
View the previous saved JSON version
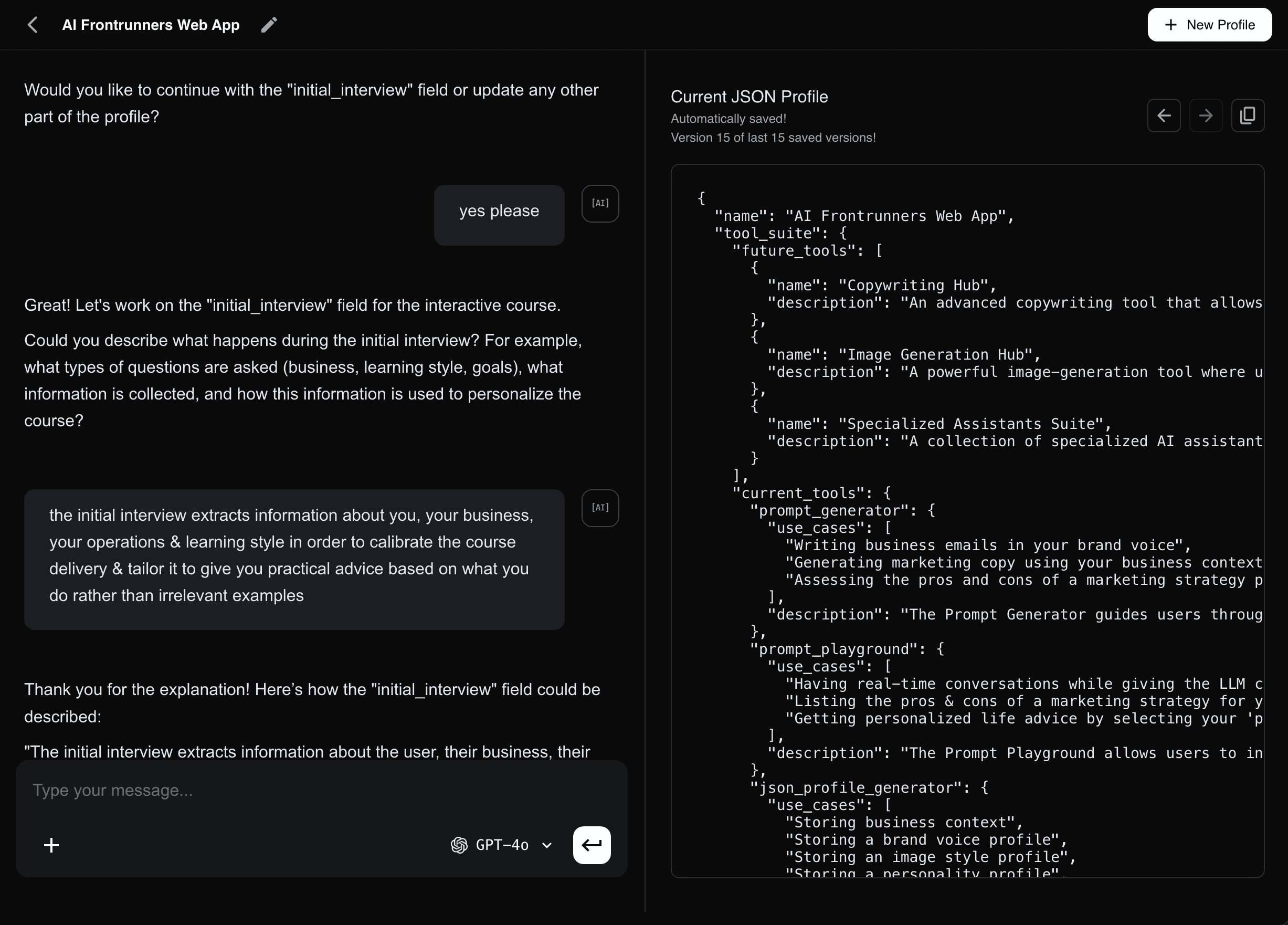pyautogui.click(x=1164, y=116)
